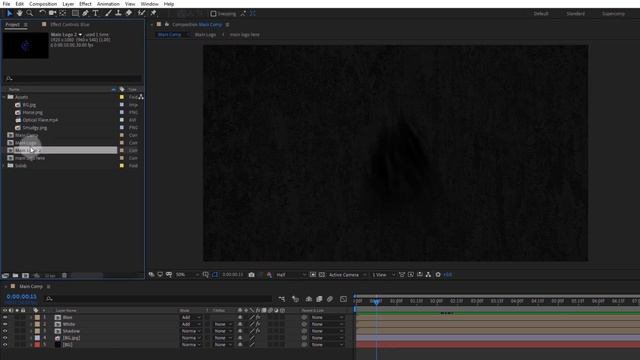This screenshot has height=360, width=640.
Task: Click the timeline playhead current time indicator
Action: pyautogui.click(x=376, y=302)
